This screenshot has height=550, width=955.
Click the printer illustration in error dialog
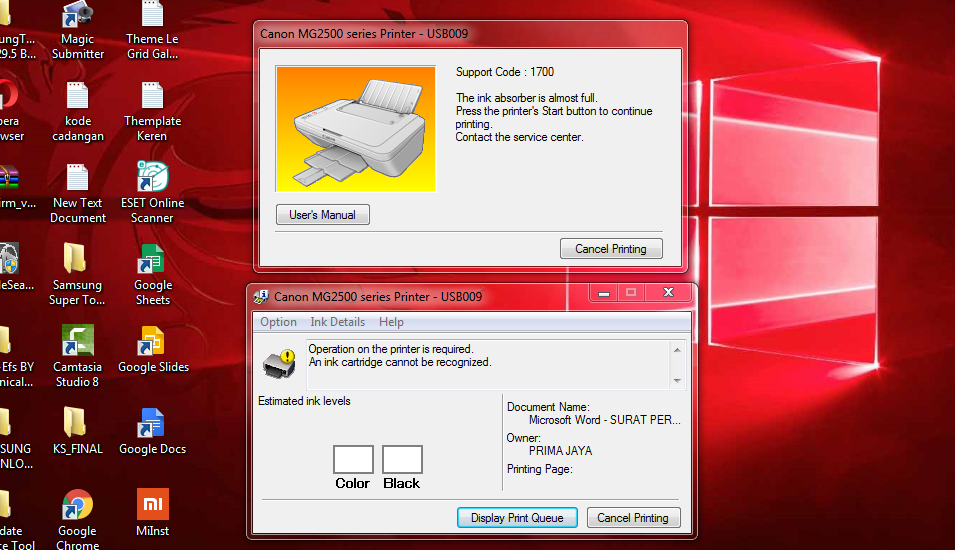356,129
